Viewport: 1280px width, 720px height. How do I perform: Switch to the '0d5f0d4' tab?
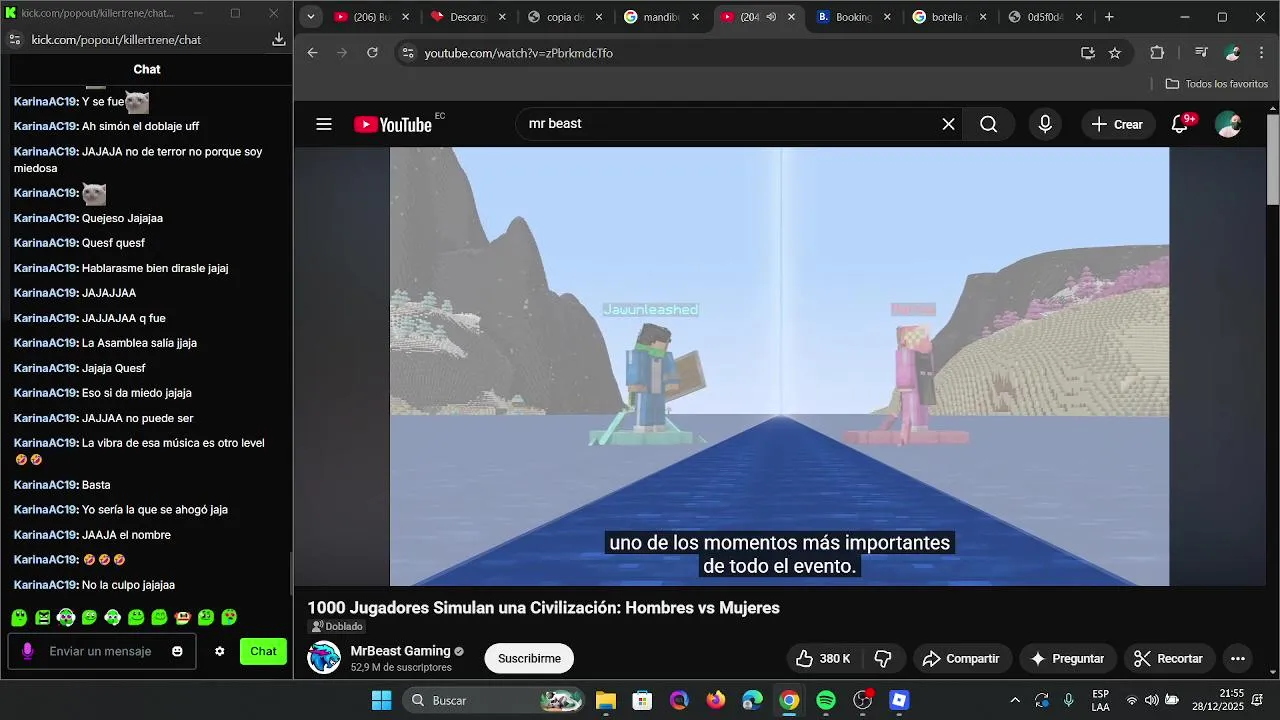coord(1046,17)
